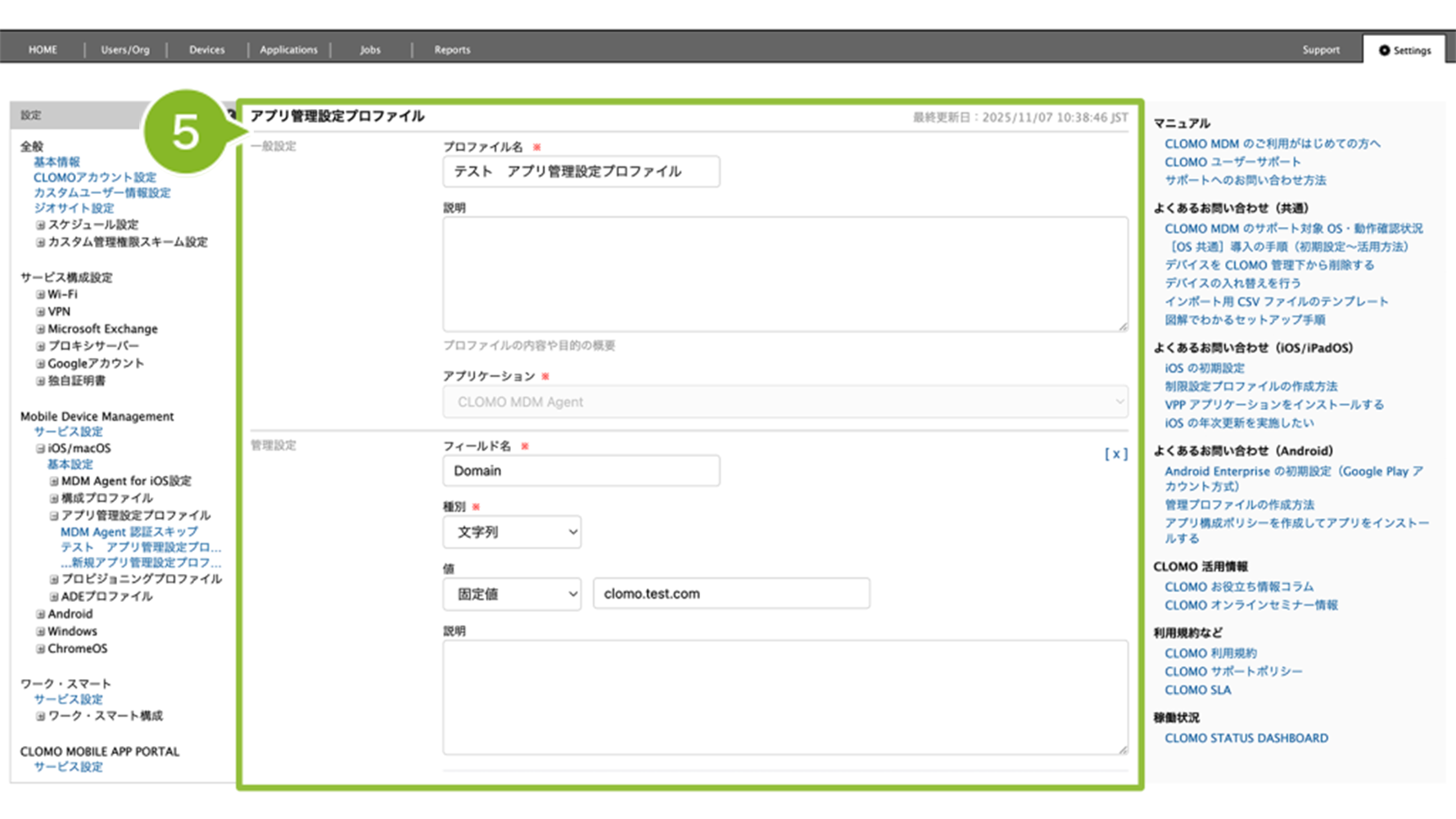This screenshot has width=1456, height=819.
Task: Expand the ADEプロファイル node
Action: [x=54, y=597]
